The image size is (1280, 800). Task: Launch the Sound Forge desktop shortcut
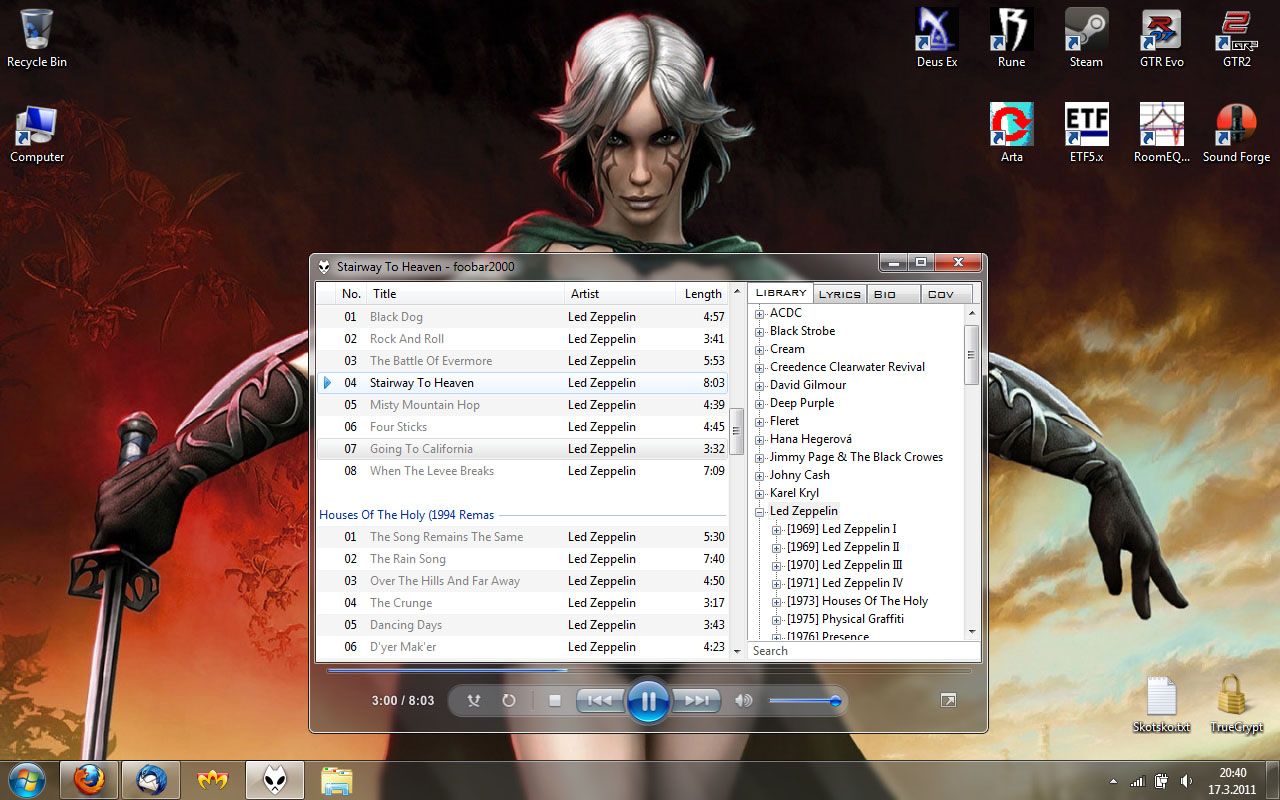pyautogui.click(x=1236, y=134)
